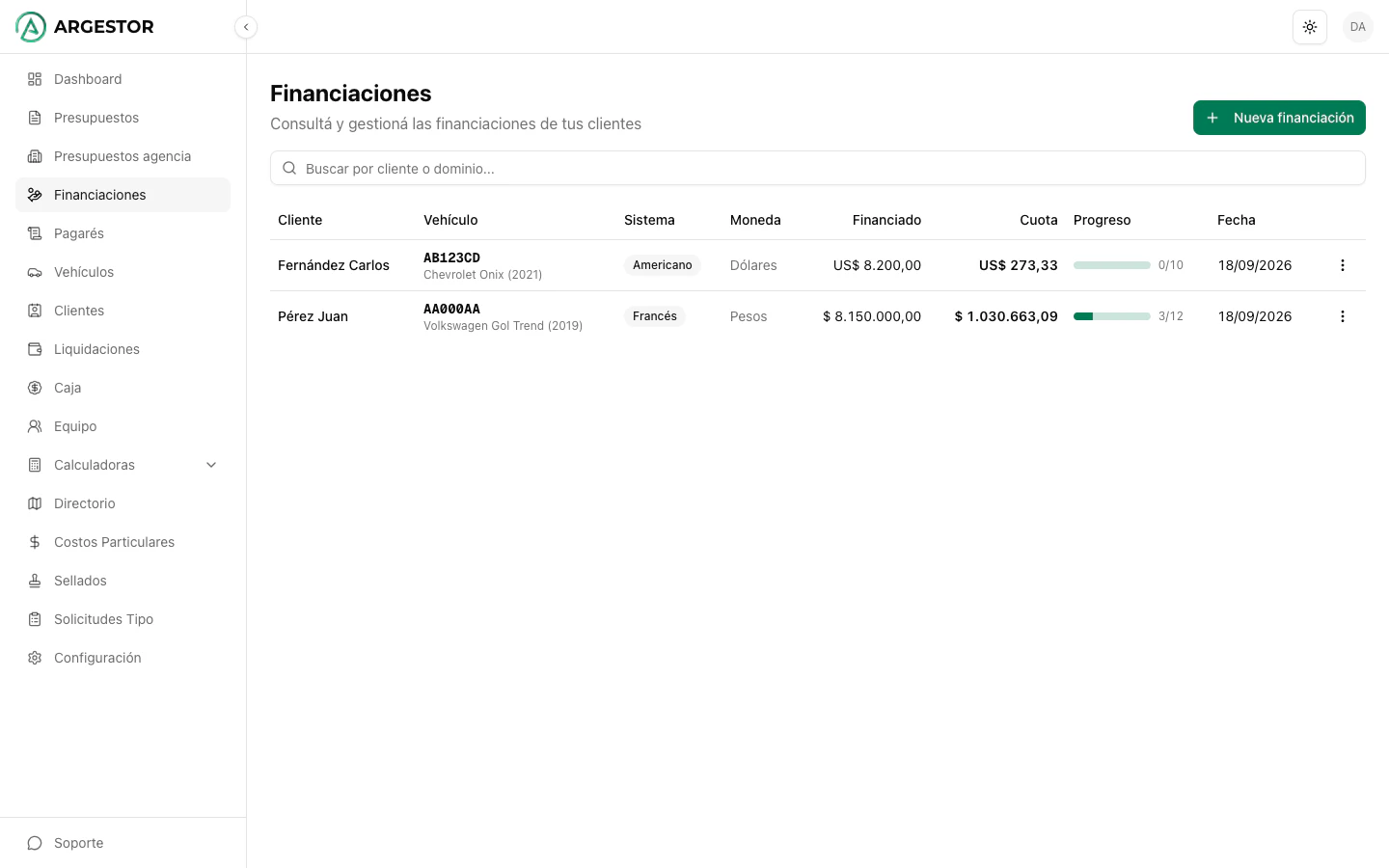Image resolution: width=1389 pixels, height=868 pixels.
Task: Click the Equipo people icon
Action: tap(35, 426)
